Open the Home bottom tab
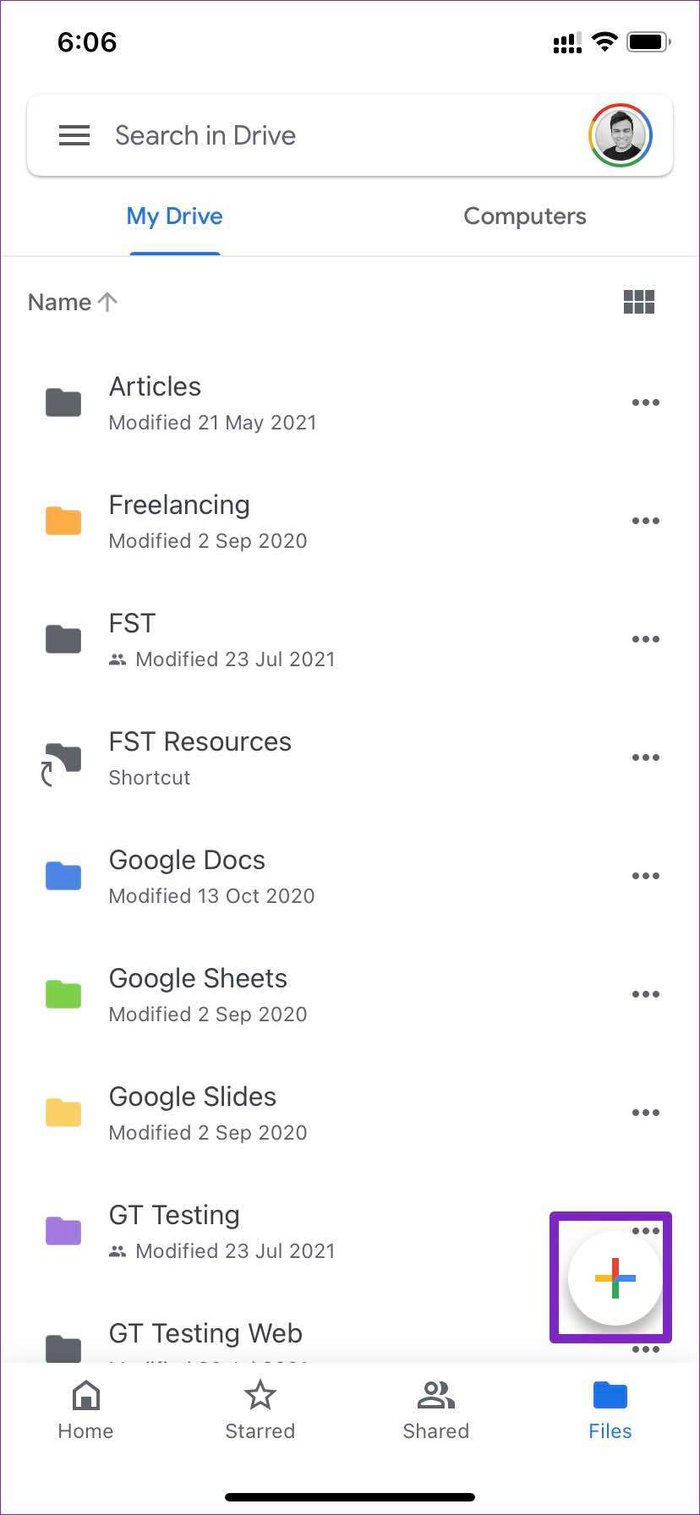This screenshot has height=1515, width=700. pyautogui.click(x=86, y=1410)
